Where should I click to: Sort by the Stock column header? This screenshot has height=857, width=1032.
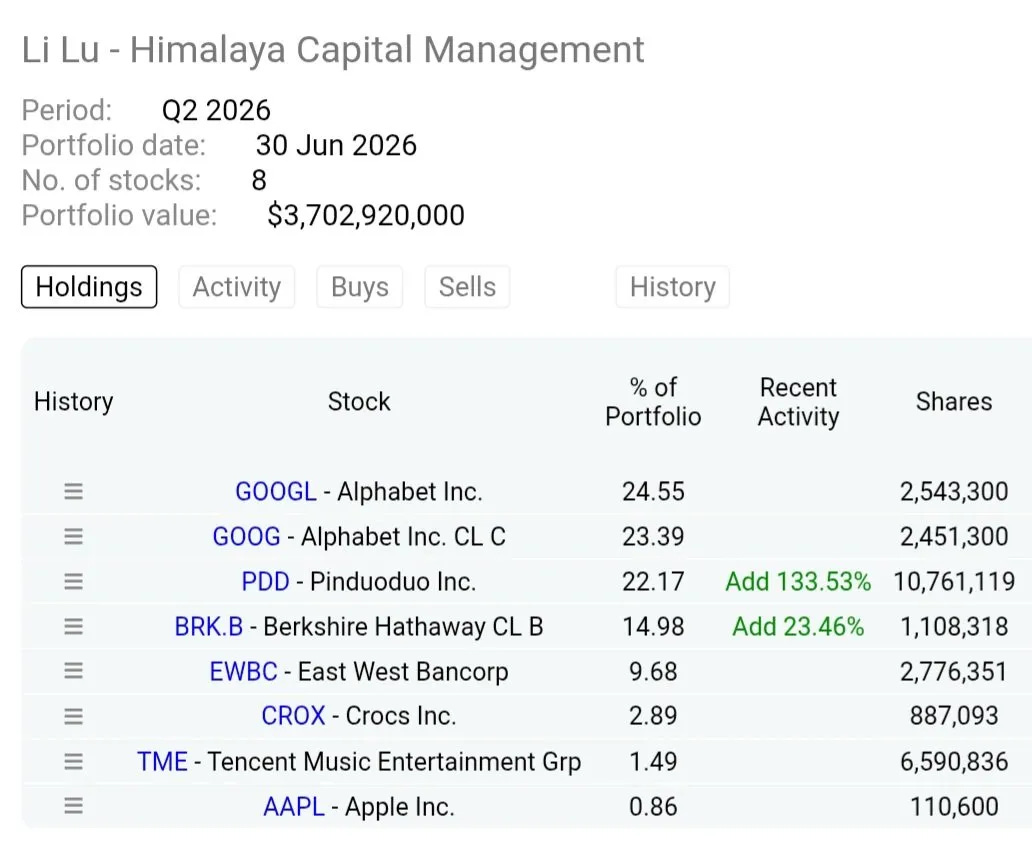tap(359, 402)
